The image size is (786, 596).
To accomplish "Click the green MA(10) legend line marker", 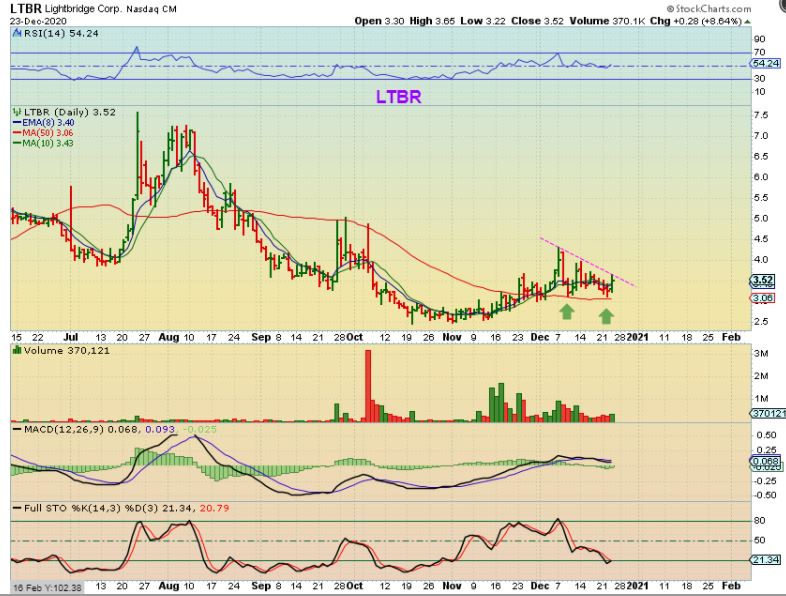I will pos(18,143).
